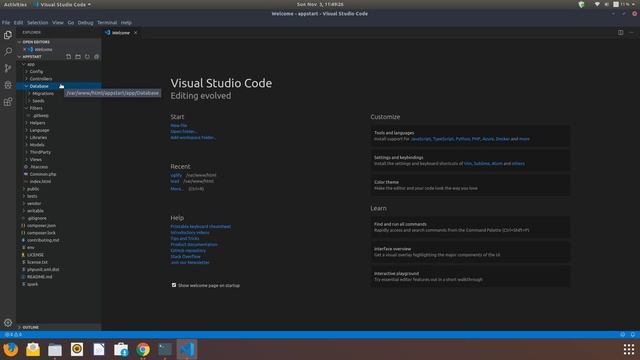Open the Stack Overflow help link
The image size is (640, 360).
(x=185, y=257)
